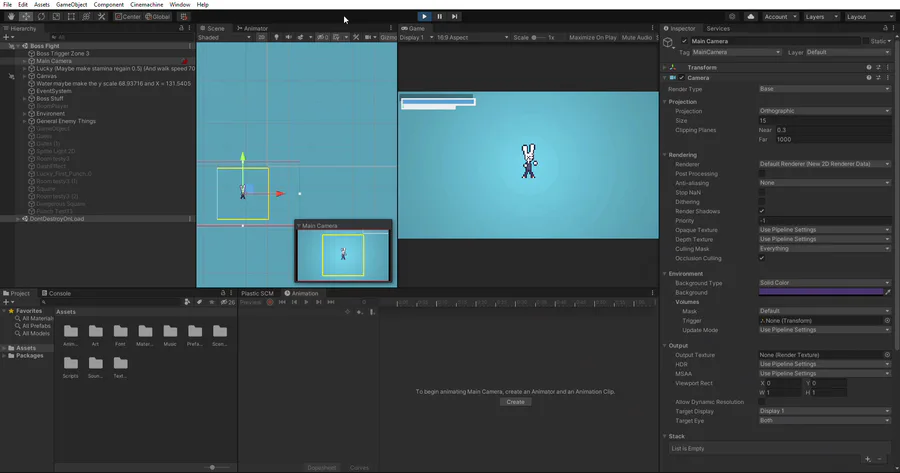900x473 pixels.
Task: Disable the Render Shadows checkbox
Action: [x=762, y=211]
